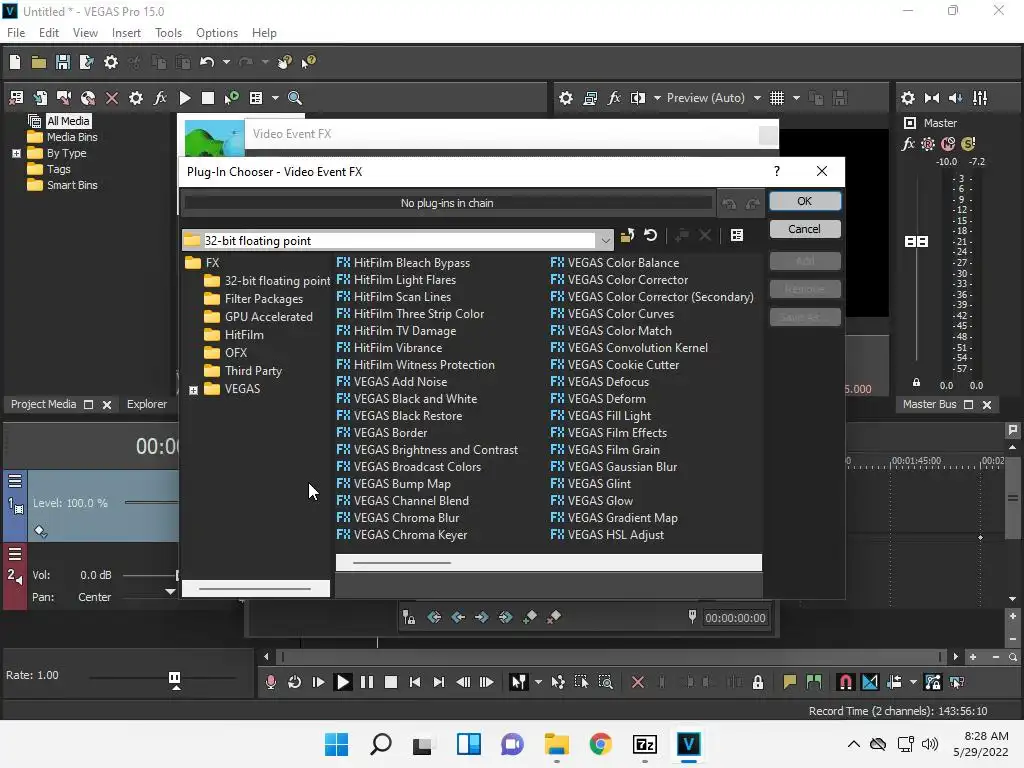Expand the VEGAS folder in plug-in tree
Viewport: 1024px width, 768px height.
pos(193,390)
